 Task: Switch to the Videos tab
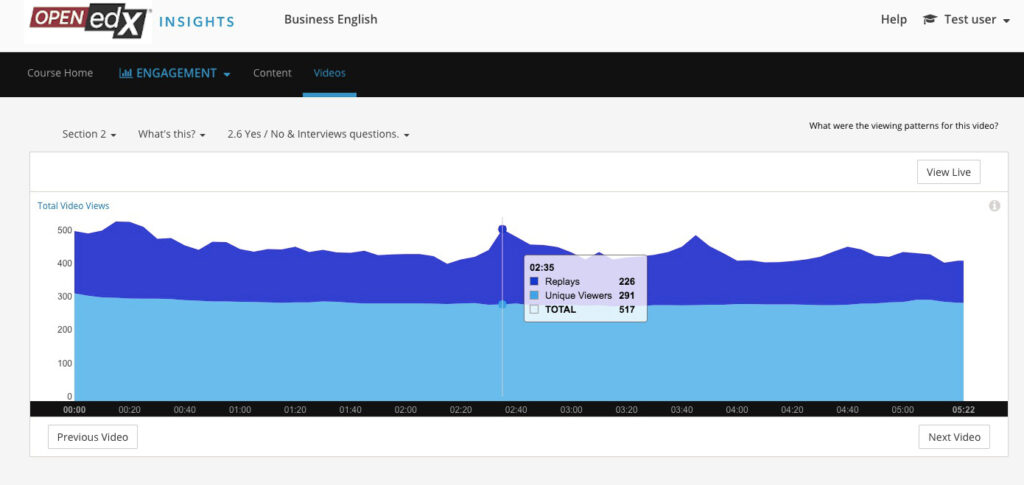tap(330, 73)
